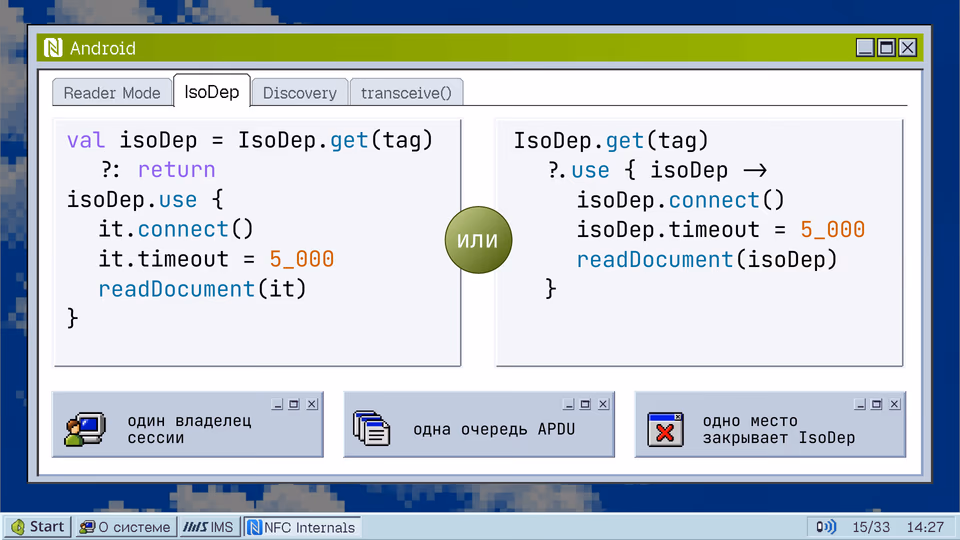Image resolution: width=960 pixels, height=540 pixels.
Task: Click the Start button shield icon
Action: point(18,527)
